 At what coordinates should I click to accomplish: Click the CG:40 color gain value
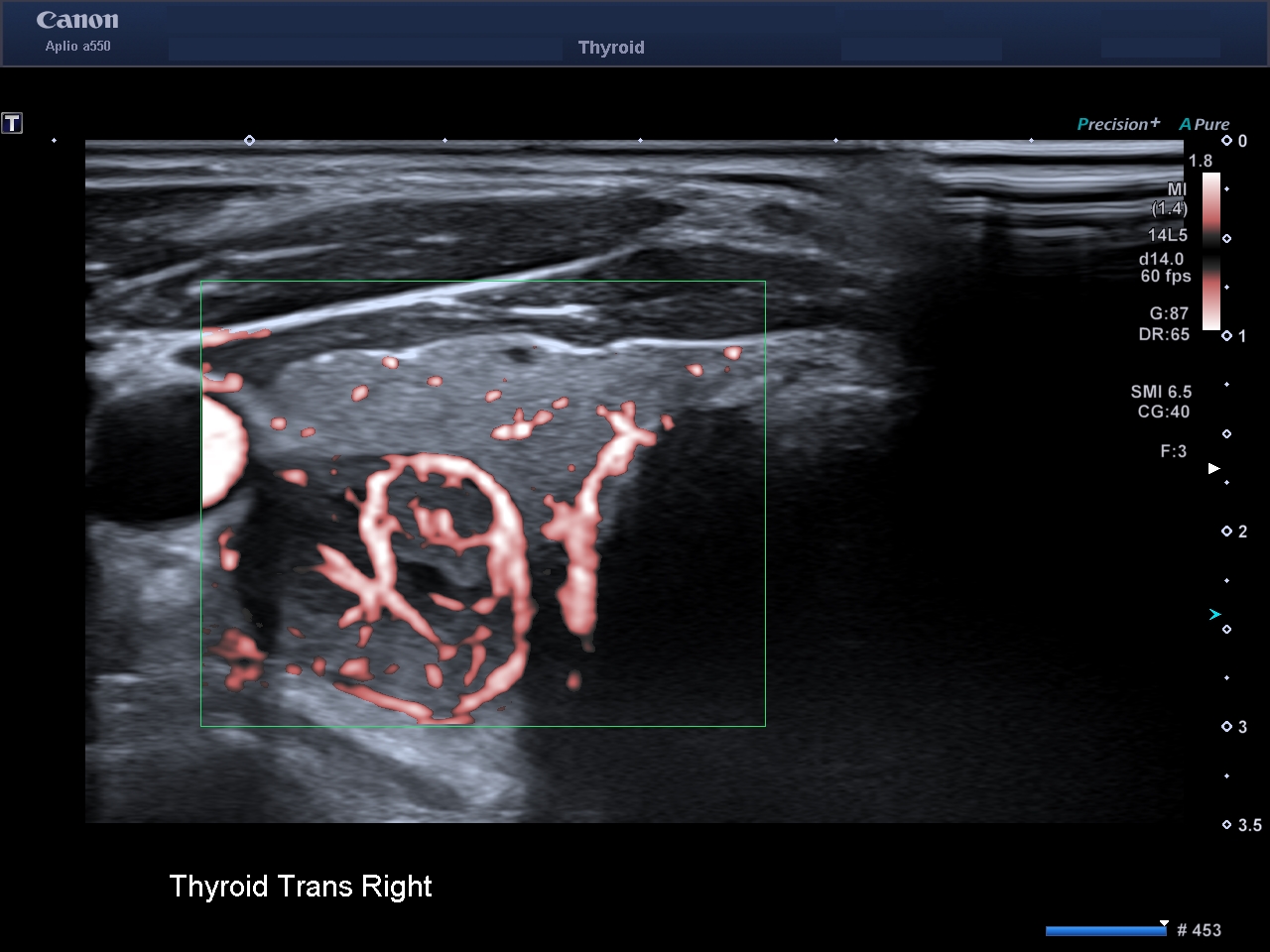[x=1163, y=412]
